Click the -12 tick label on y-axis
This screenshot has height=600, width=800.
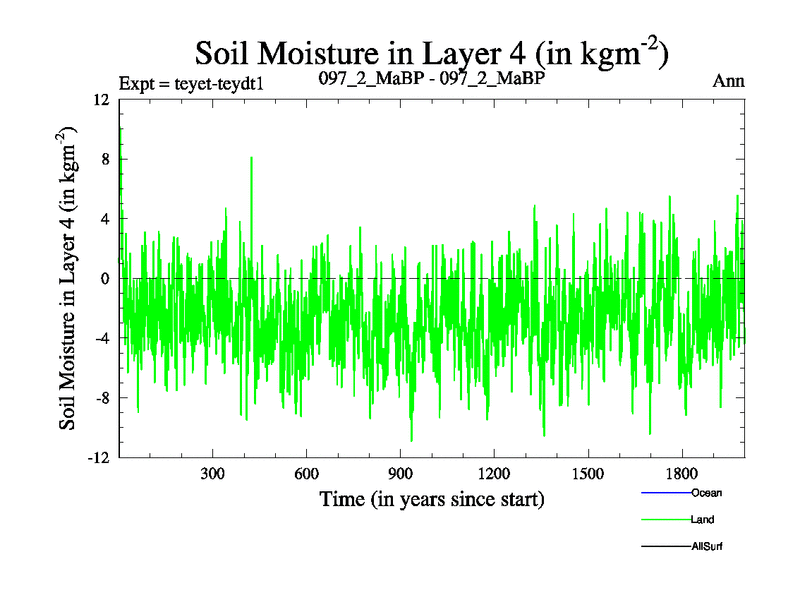[98, 458]
